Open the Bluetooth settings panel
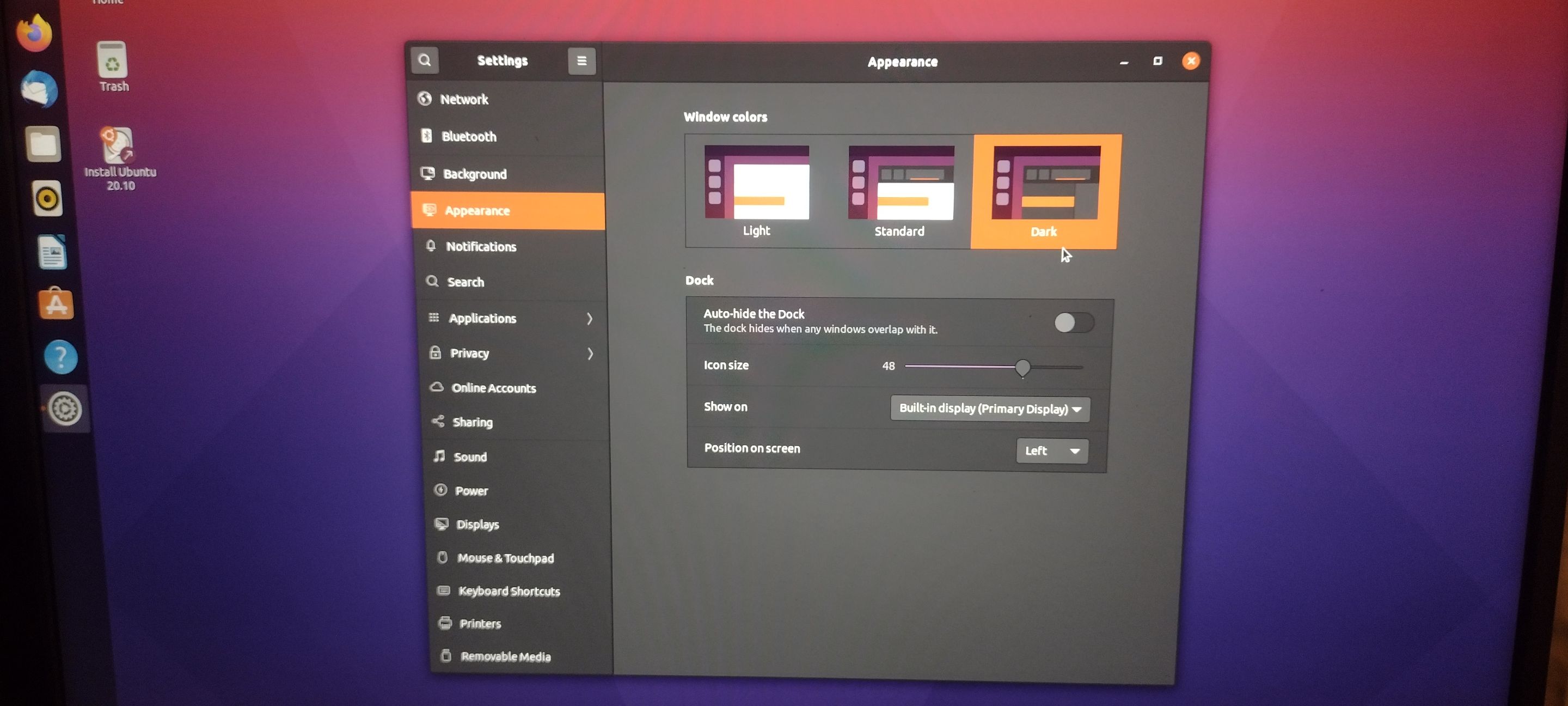The width and height of the screenshot is (1568, 706). (x=469, y=136)
